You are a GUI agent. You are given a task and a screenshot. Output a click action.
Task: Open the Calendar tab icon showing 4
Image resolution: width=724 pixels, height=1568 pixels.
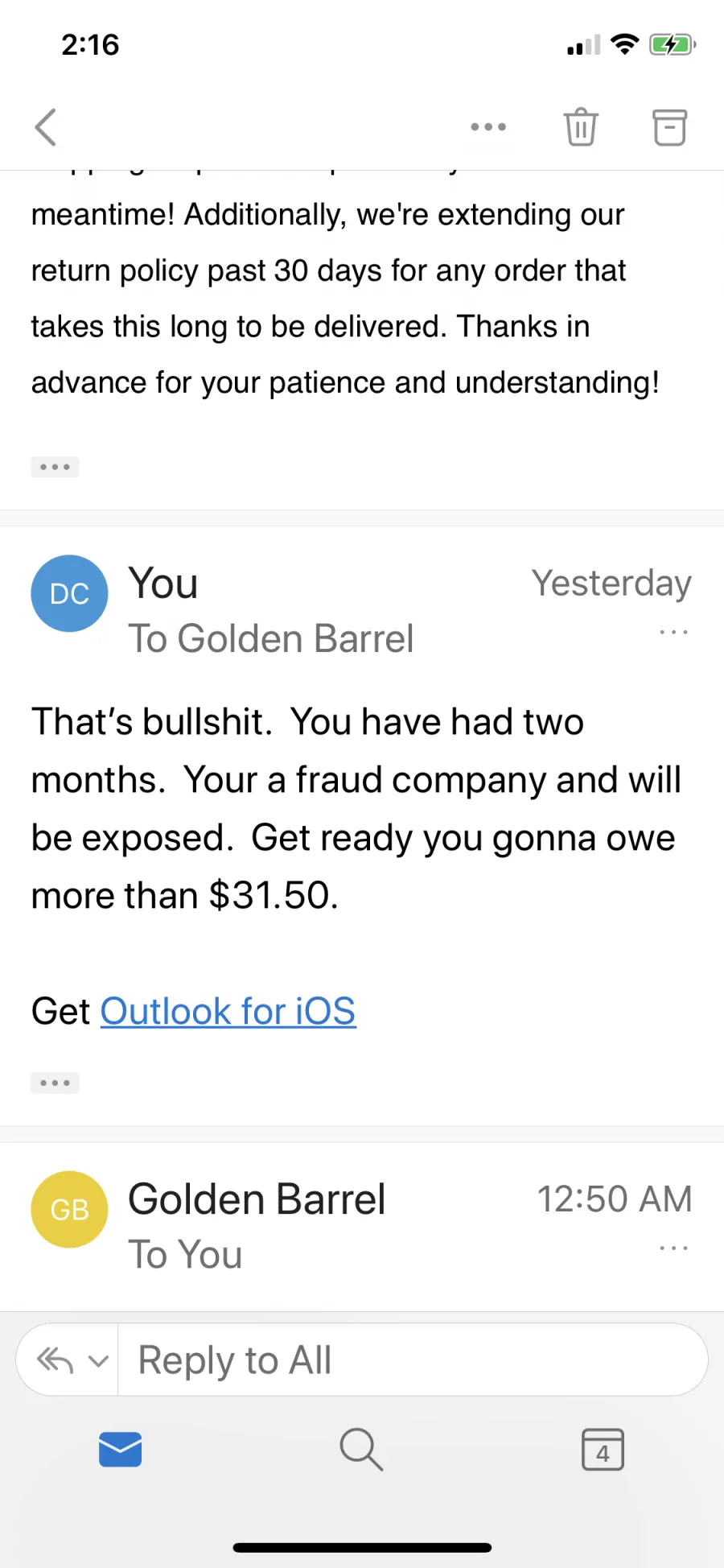coord(603,1450)
